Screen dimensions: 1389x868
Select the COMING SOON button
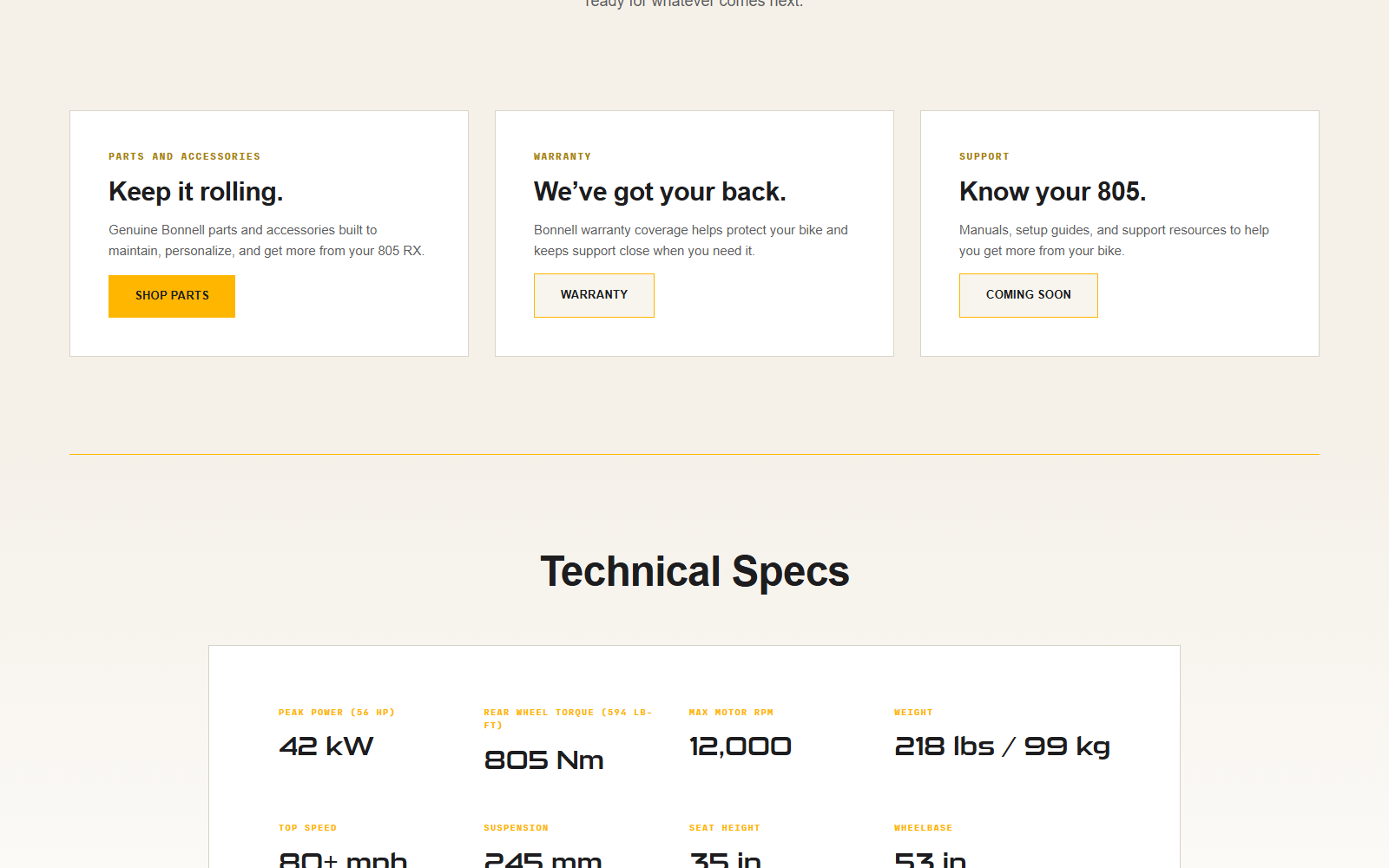click(1029, 295)
